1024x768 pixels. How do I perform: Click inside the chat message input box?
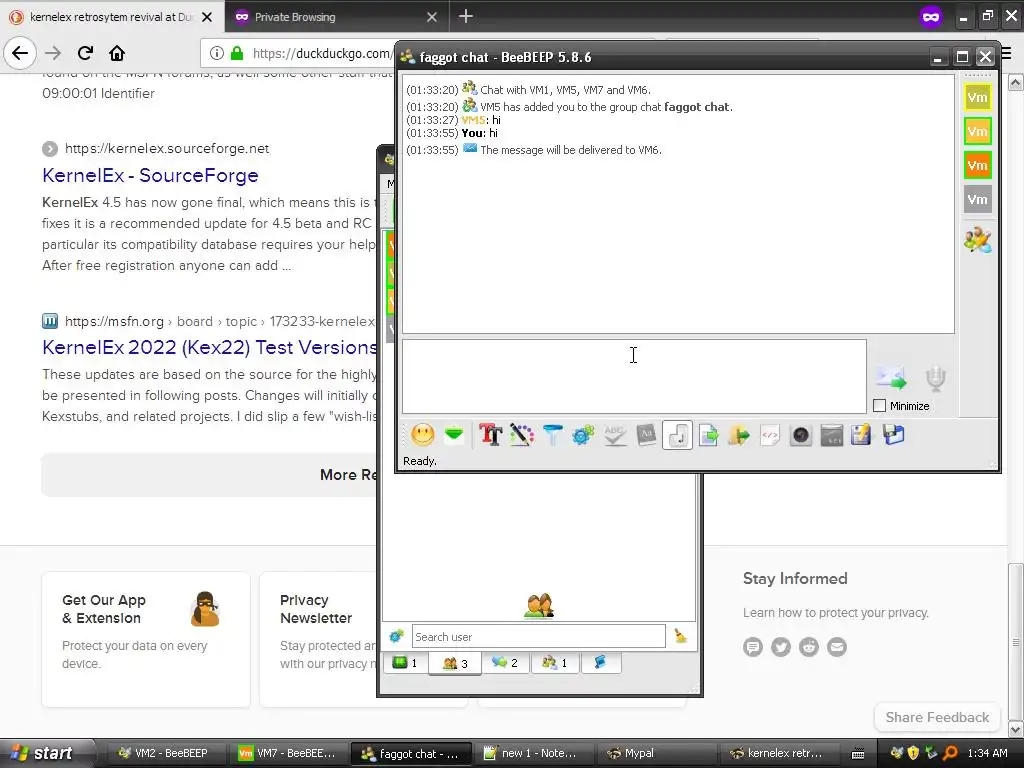click(634, 376)
